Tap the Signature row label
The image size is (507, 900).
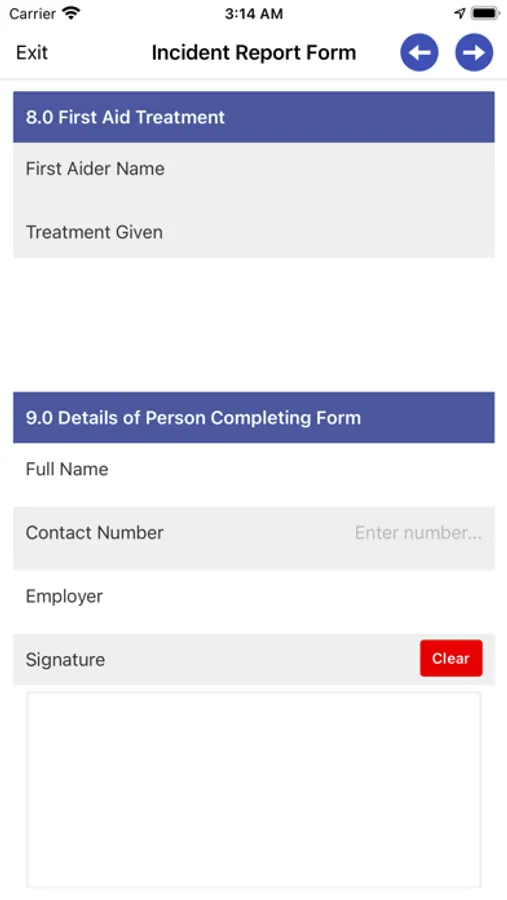65,660
